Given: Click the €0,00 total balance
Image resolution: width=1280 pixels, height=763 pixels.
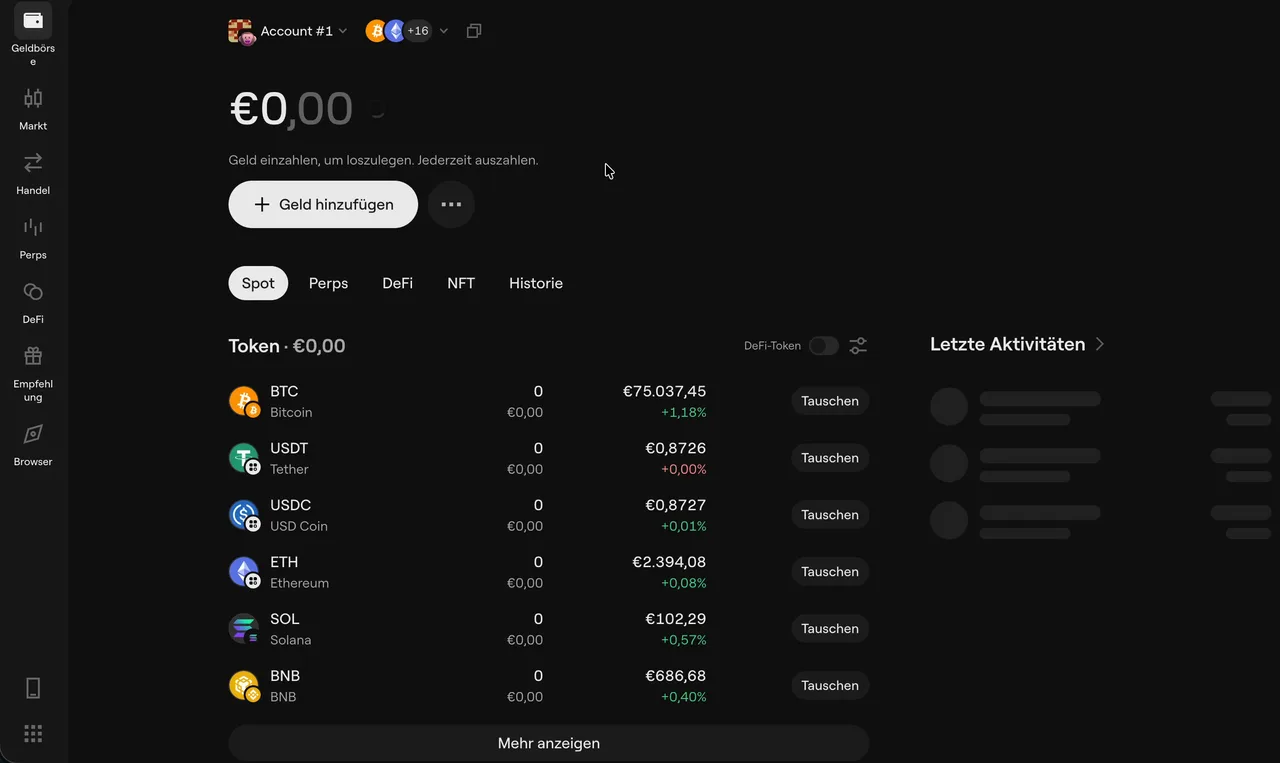Looking at the screenshot, I should [x=291, y=108].
